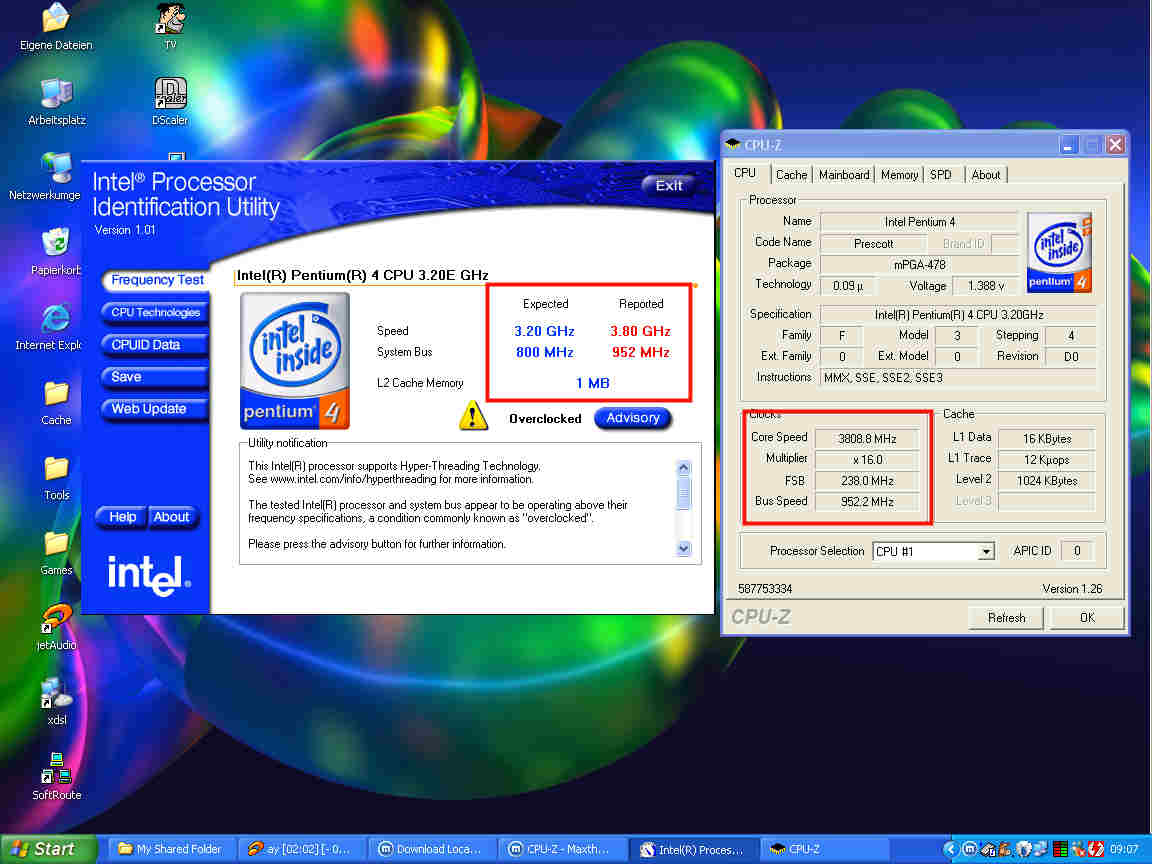
Task: Click the Level 2 cache value 1024 KBytes
Action: coord(1047,481)
